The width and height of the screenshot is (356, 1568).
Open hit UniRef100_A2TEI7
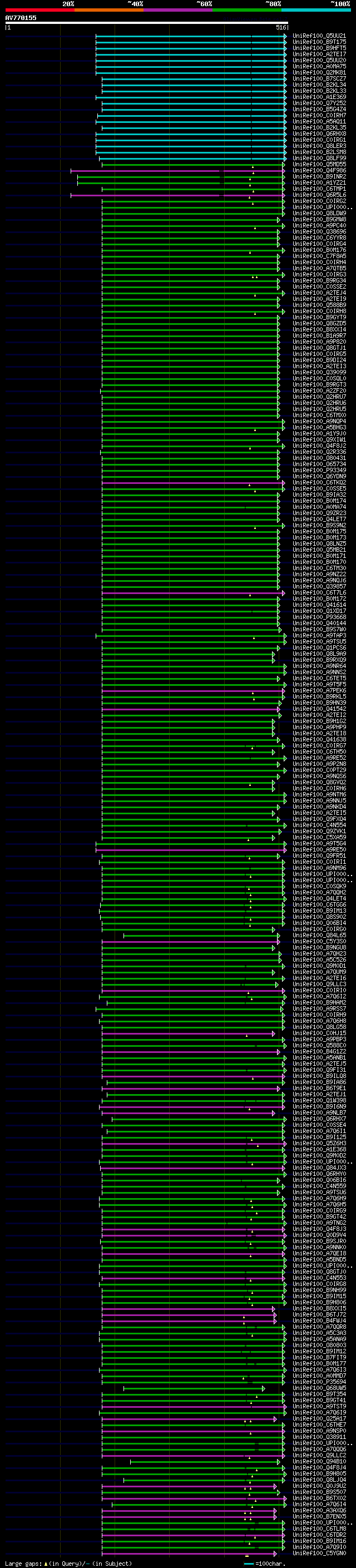pos(319,54)
